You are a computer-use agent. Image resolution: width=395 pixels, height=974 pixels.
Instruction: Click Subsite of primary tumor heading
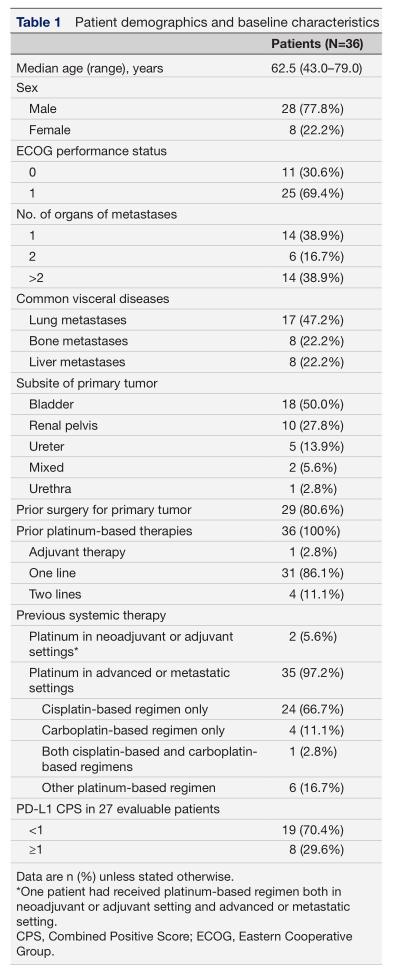(x=86, y=383)
